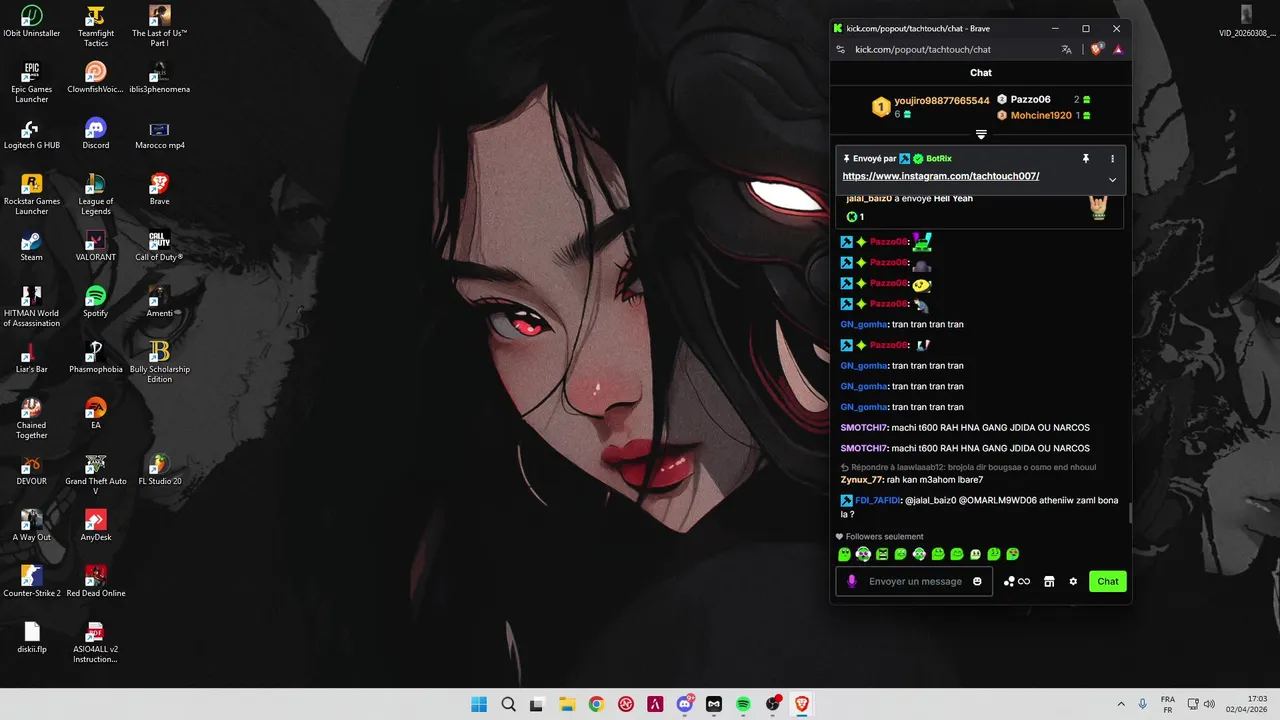This screenshot has height=720, width=1280.
Task: Click the Brave Rewards triangle icon
Action: coord(1118,49)
